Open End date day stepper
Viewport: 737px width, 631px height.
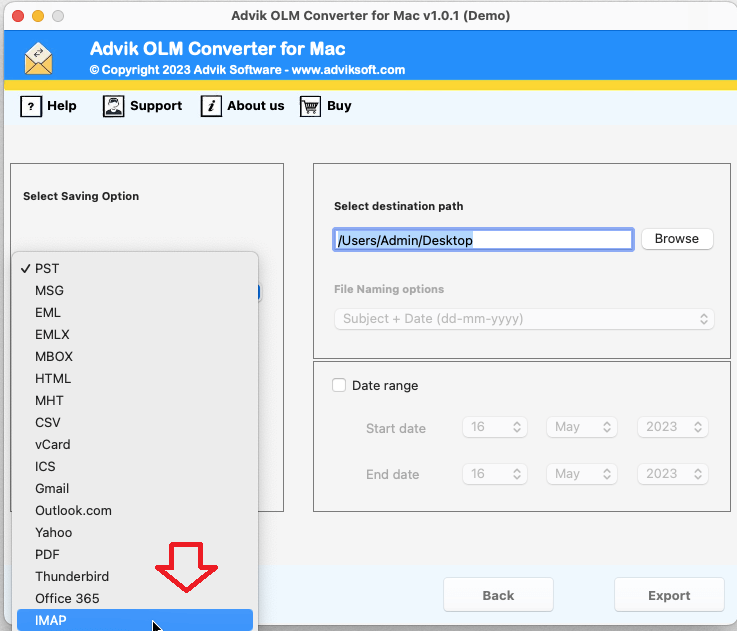point(494,474)
